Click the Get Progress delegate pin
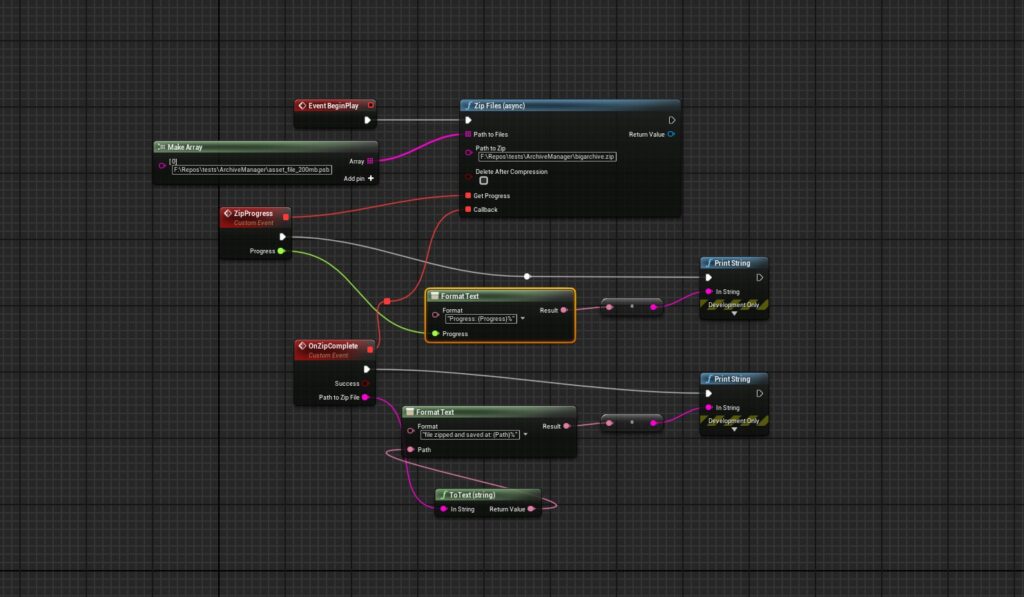Image resolution: width=1024 pixels, height=597 pixels. click(467, 196)
